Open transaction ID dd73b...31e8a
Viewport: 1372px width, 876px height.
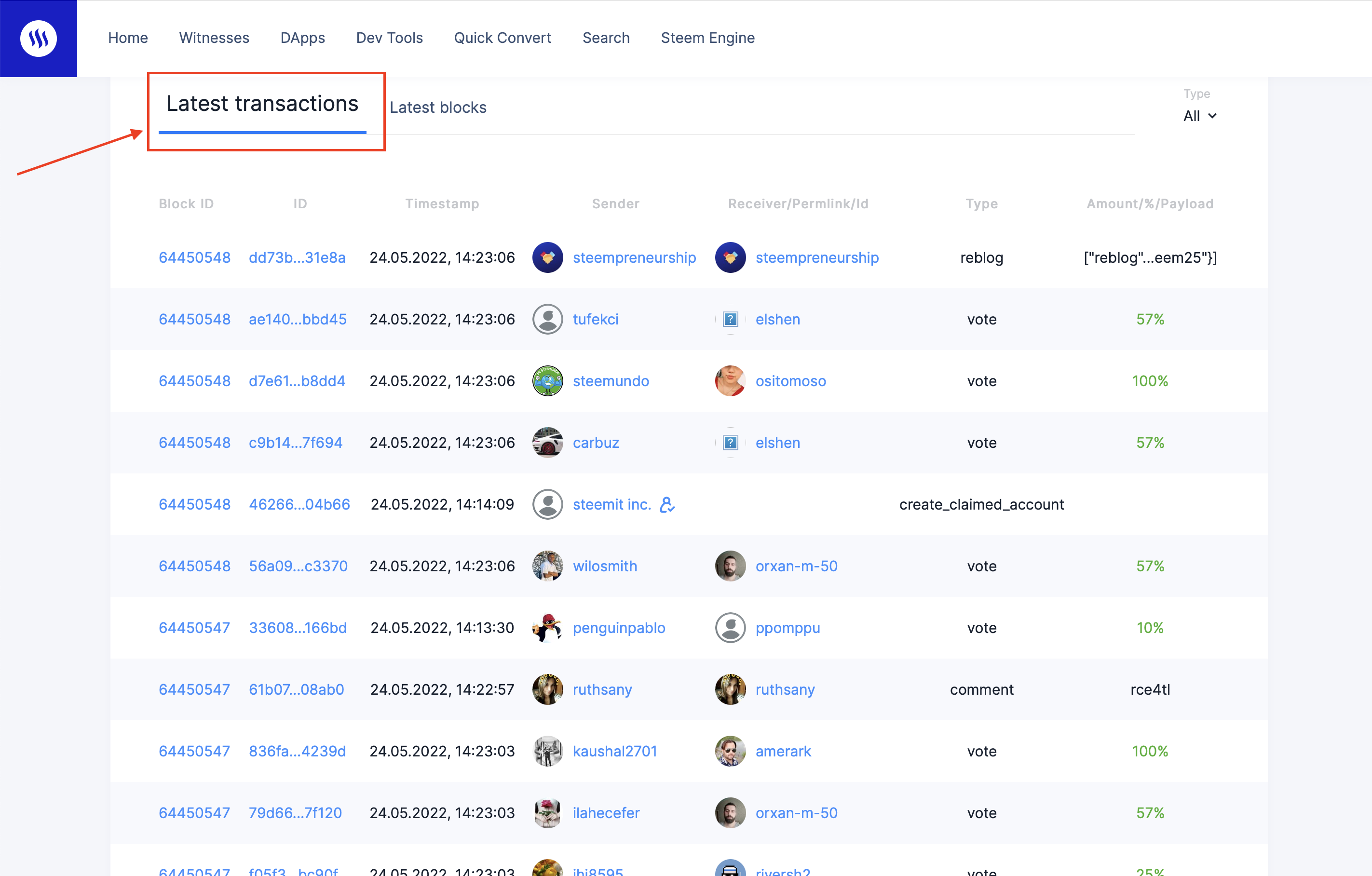(x=297, y=257)
